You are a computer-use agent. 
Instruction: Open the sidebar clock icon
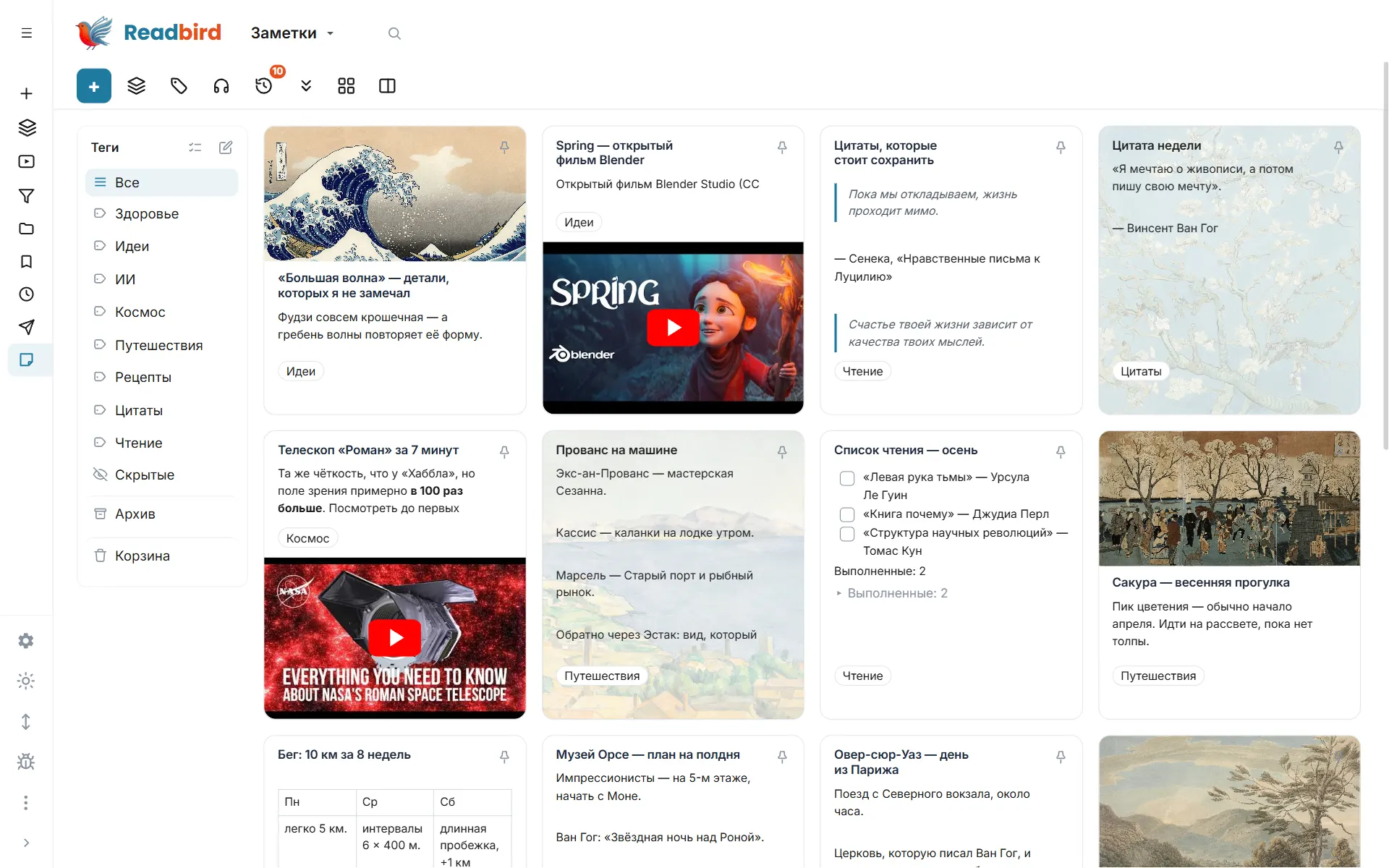[27, 294]
